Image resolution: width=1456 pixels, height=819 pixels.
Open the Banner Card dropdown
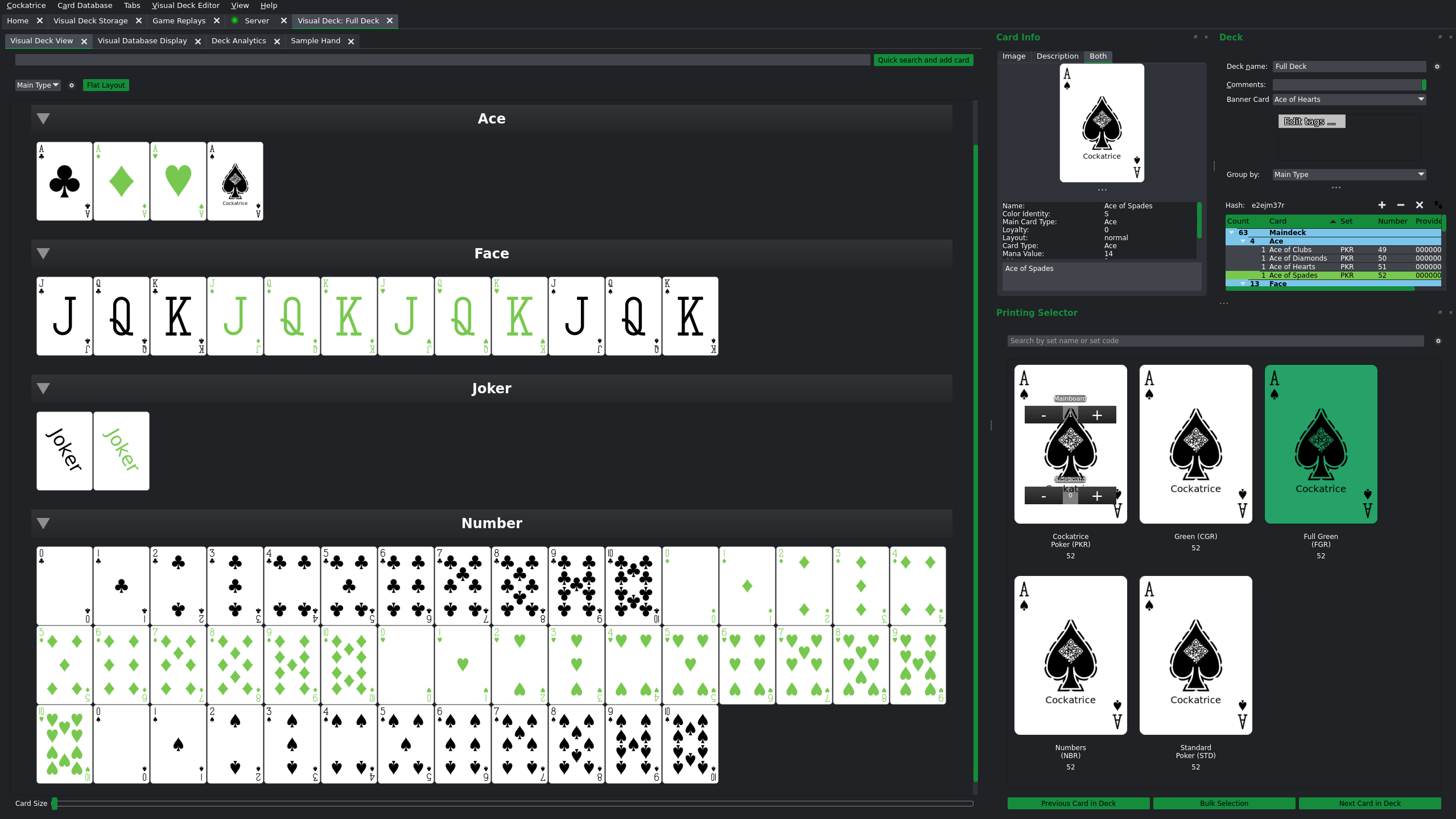coord(1349,100)
